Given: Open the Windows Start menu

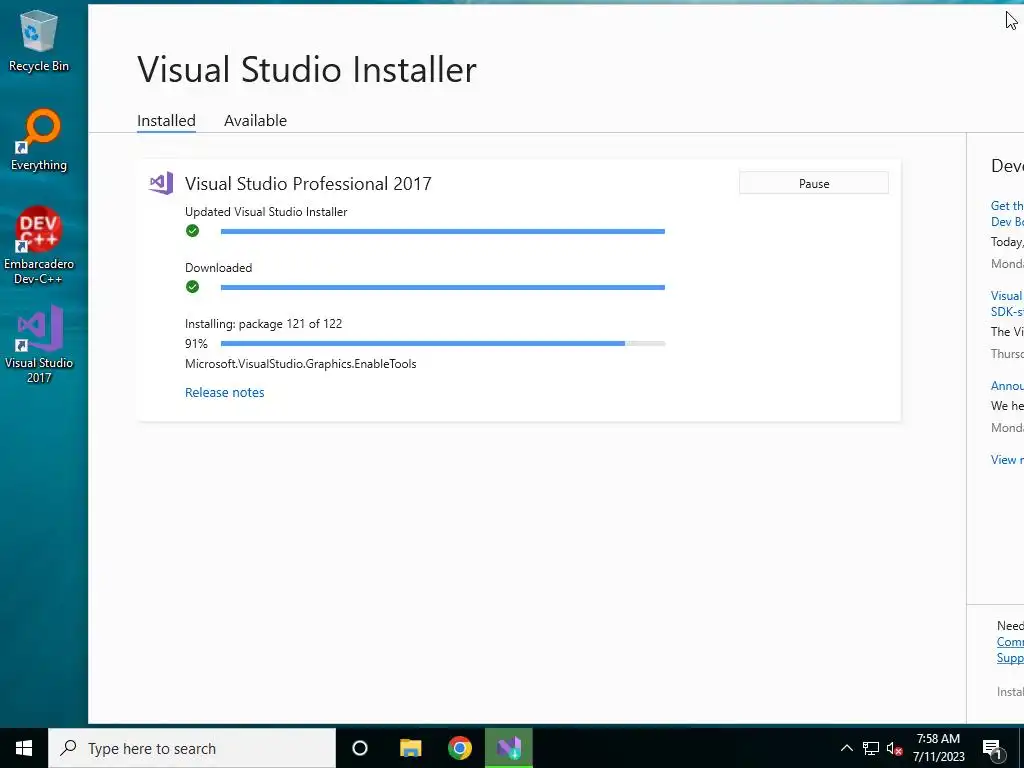Looking at the screenshot, I should click(x=24, y=748).
